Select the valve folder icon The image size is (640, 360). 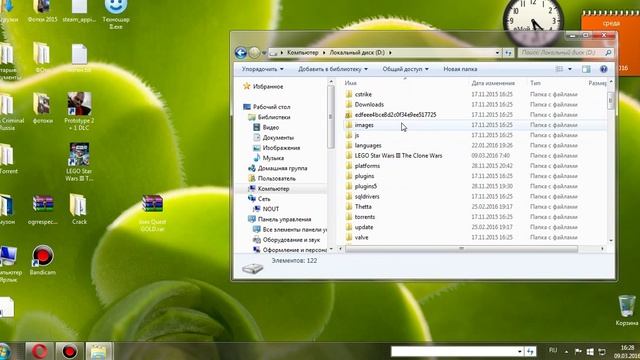pyautogui.click(x=349, y=237)
